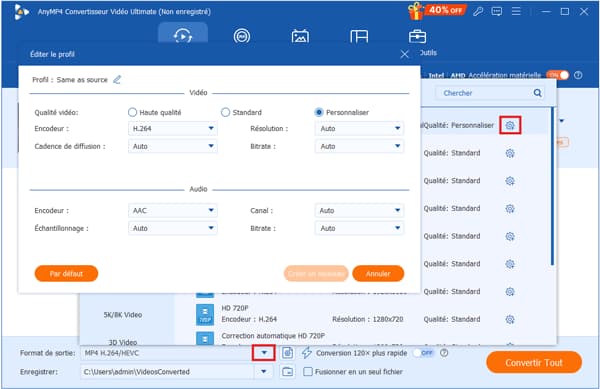The height and width of the screenshot is (389, 600).
Task: Click help icon beside hardware acceleration
Action: 578,75
